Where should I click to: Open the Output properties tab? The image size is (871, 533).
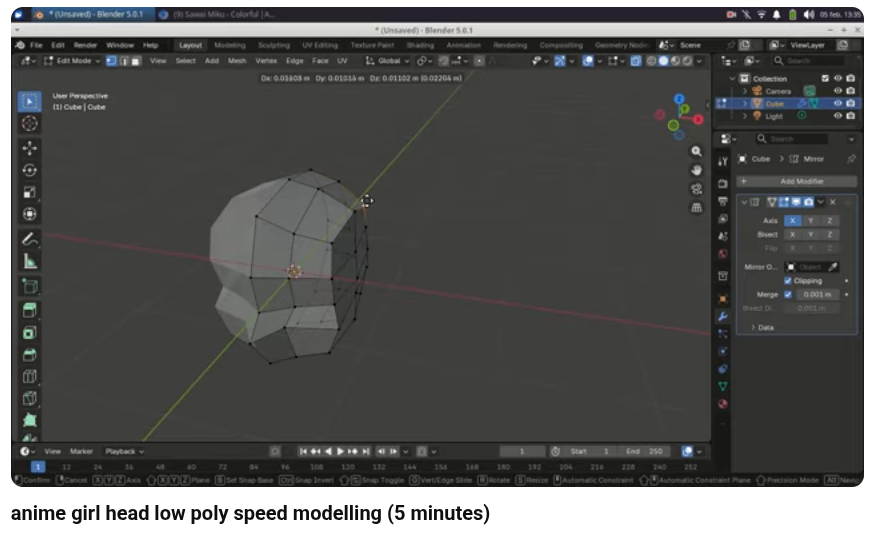[723, 201]
